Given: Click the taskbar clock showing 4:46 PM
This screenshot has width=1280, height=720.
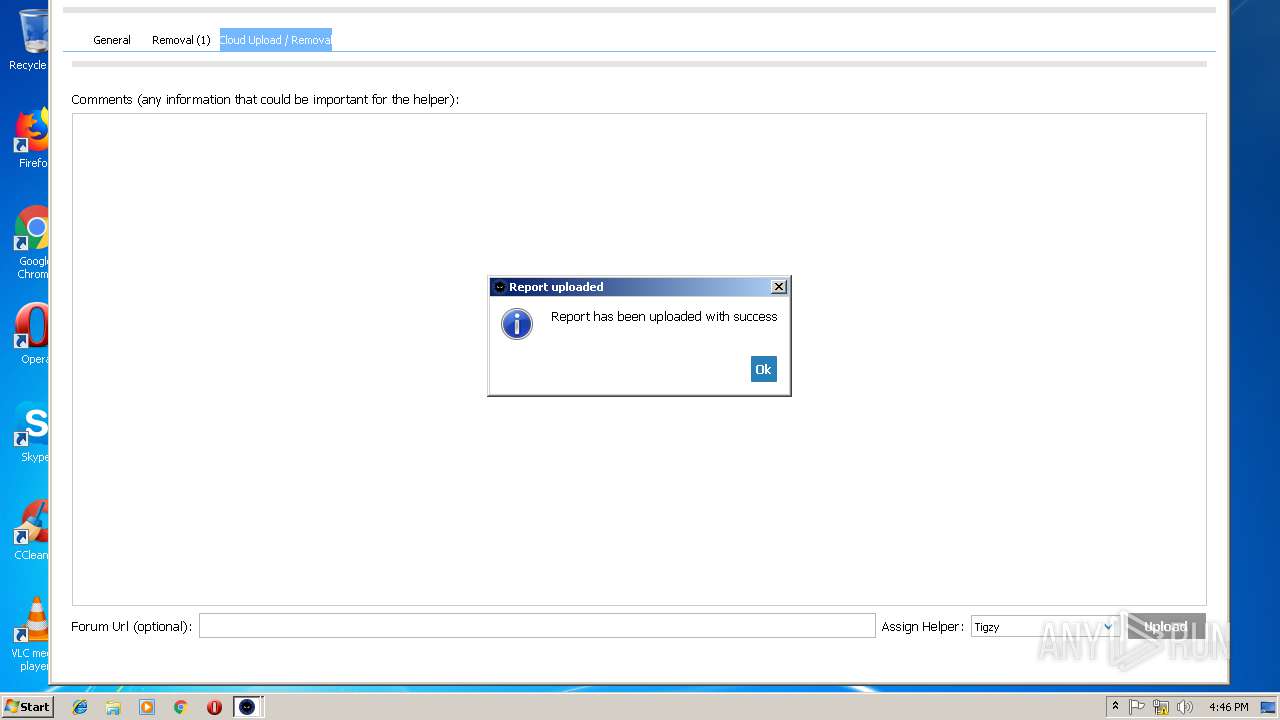Looking at the screenshot, I should click(1228, 707).
